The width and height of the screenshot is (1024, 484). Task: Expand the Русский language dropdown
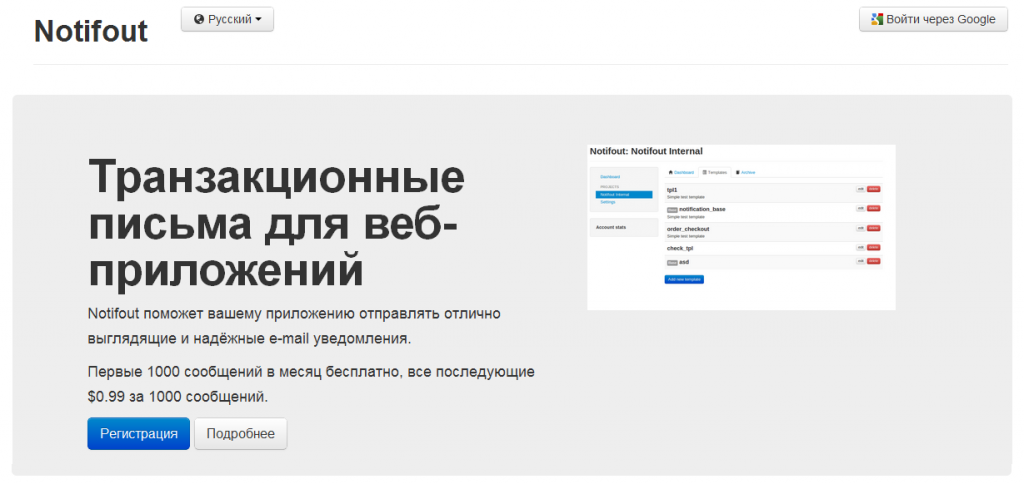227,20
